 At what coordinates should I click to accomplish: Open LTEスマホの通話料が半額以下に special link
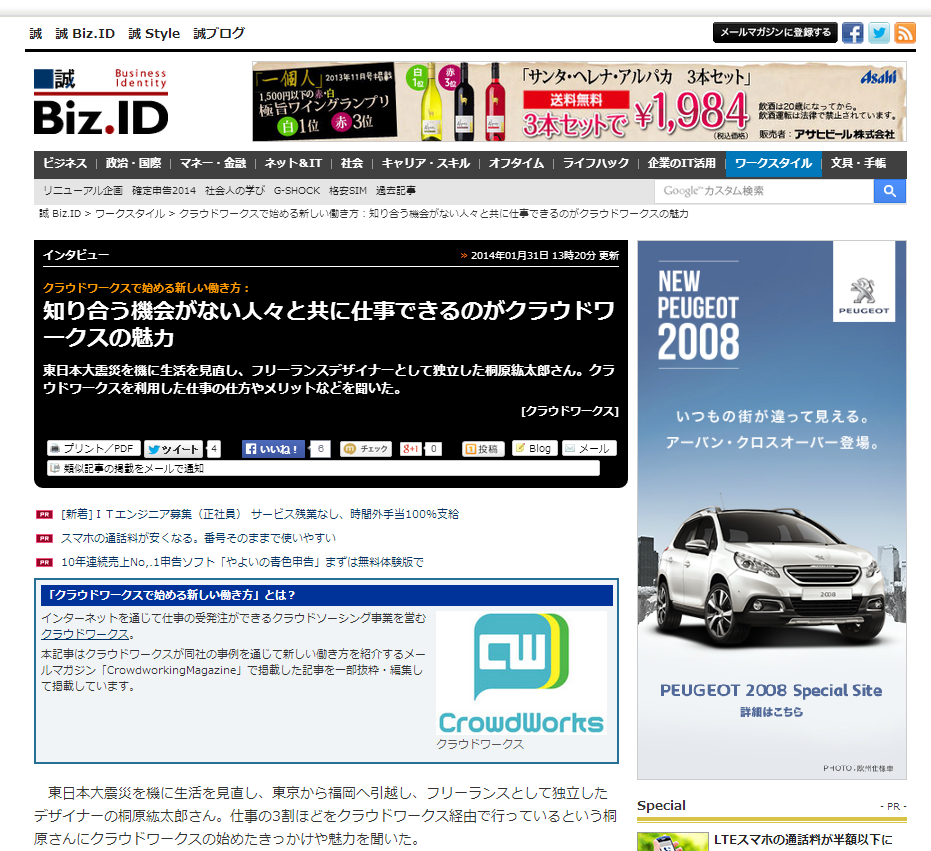803,840
